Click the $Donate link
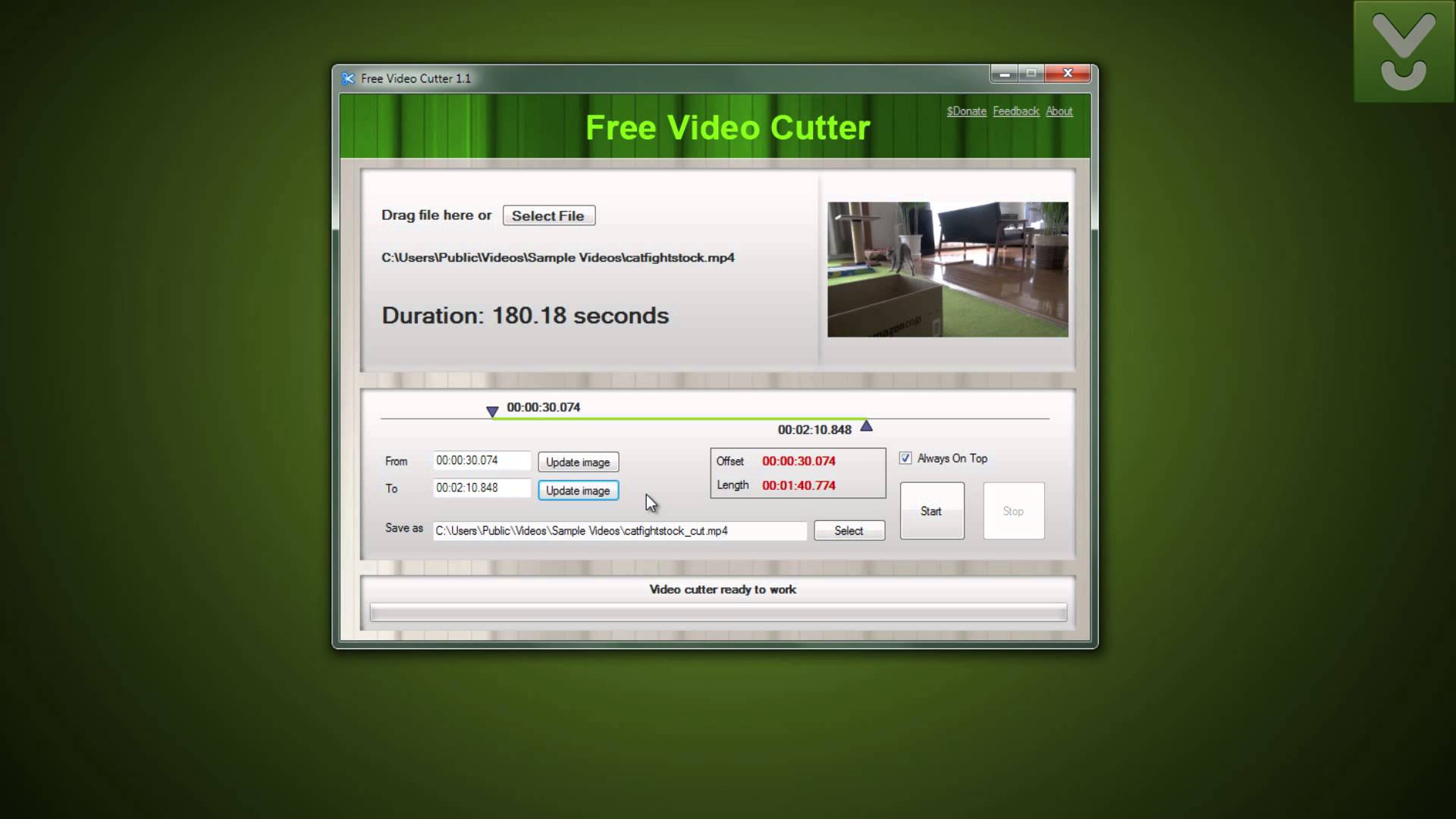The width and height of the screenshot is (1456, 819). tap(967, 111)
